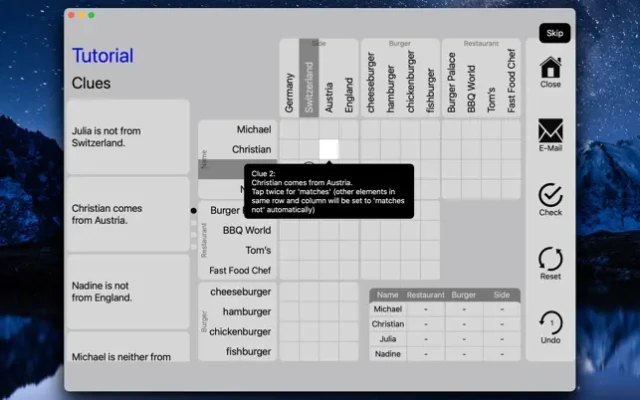Click the Close home icon
Screen dimensions: 640x400
point(550,68)
